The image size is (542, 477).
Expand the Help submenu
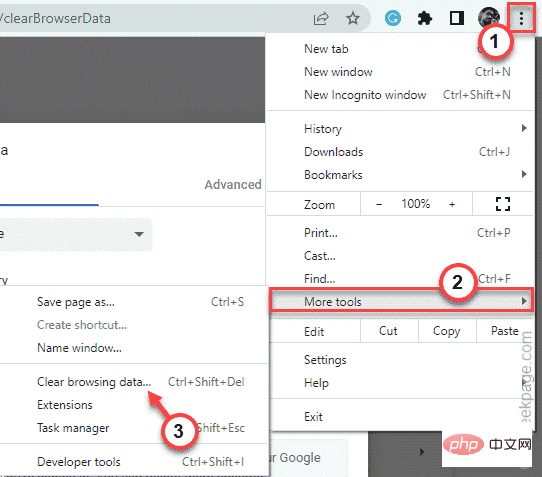point(400,383)
